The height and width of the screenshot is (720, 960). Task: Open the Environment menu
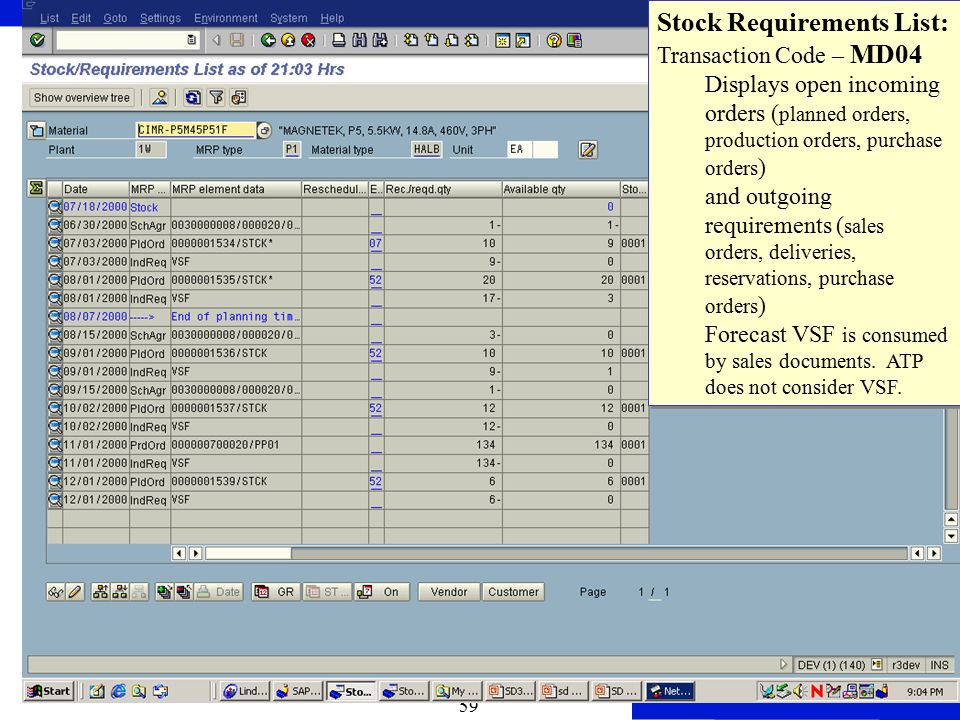pos(226,18)
